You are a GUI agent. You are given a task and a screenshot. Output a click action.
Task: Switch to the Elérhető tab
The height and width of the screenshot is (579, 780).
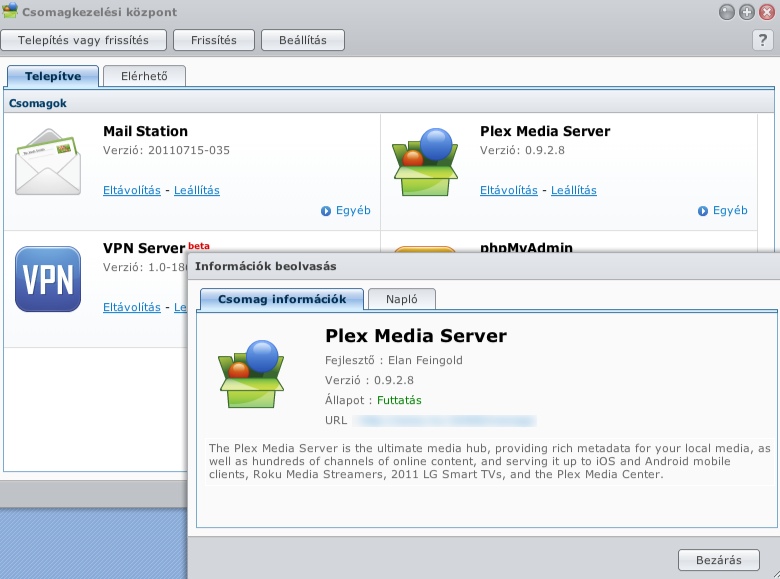pos(144,76)
